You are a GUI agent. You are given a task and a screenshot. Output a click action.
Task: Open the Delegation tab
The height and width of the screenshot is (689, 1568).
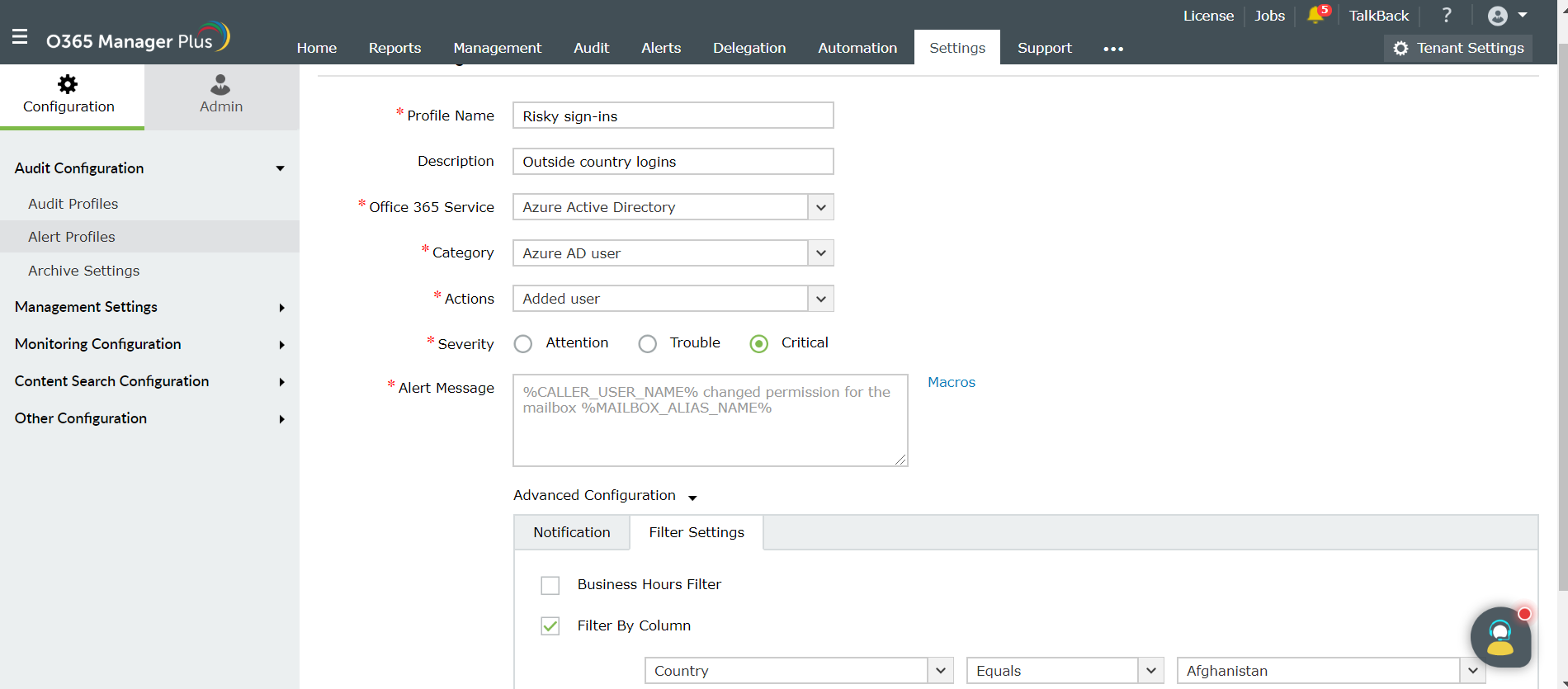[749, 48]
